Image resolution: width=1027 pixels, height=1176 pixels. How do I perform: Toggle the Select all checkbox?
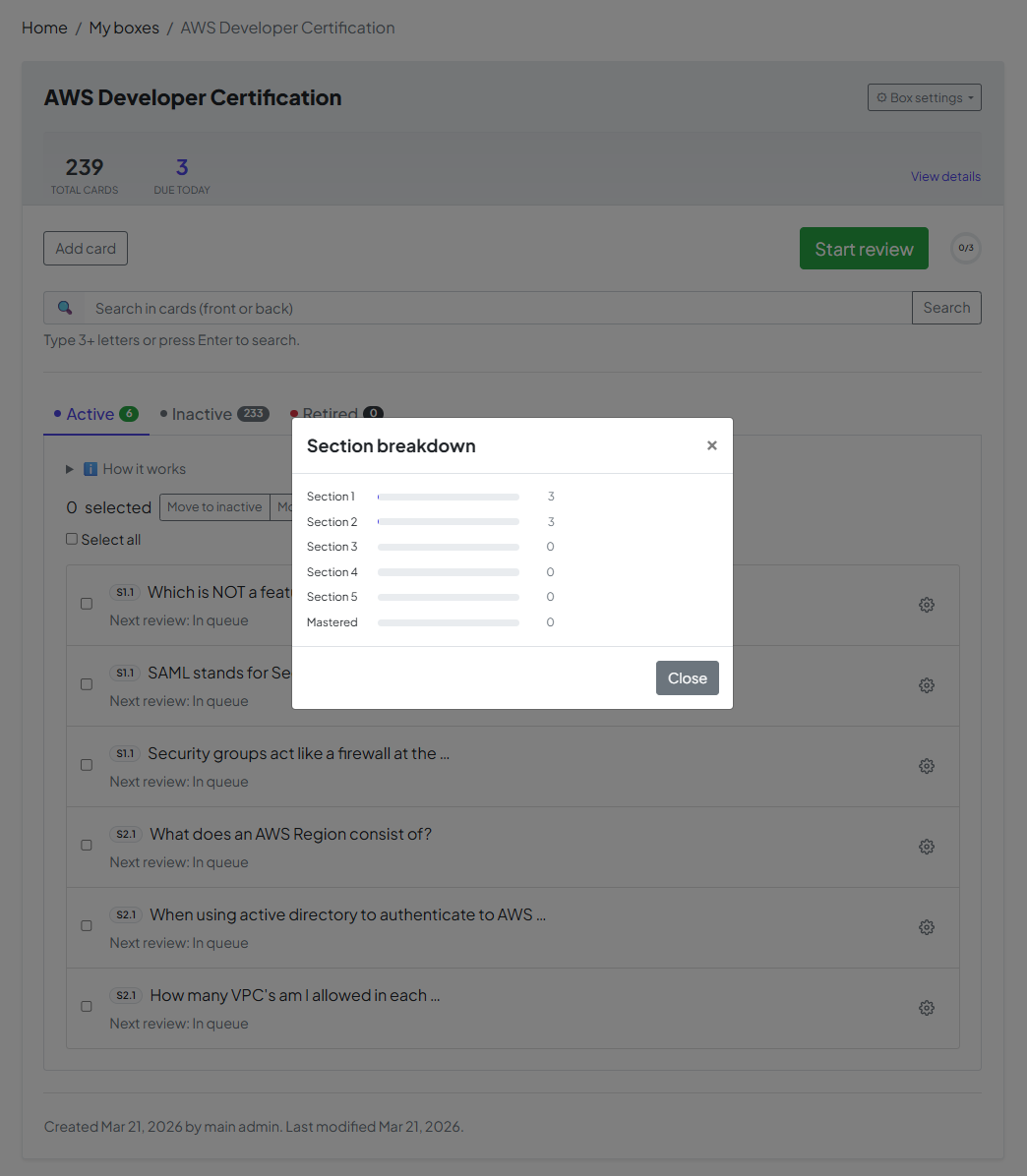[72, 539]
